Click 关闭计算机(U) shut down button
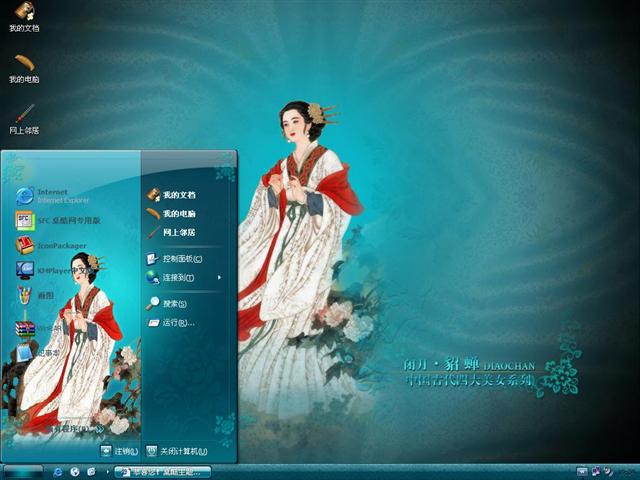 (177, 451)
